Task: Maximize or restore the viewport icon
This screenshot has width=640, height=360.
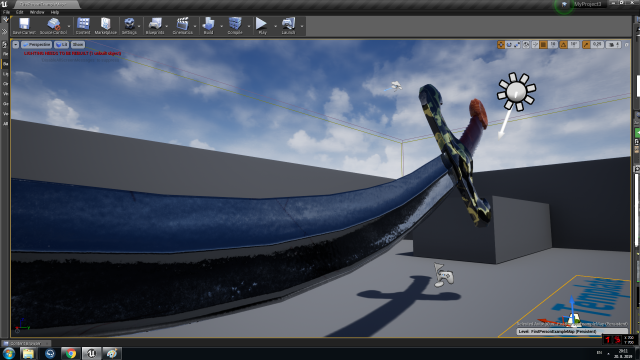Action: tap(627, 44)
